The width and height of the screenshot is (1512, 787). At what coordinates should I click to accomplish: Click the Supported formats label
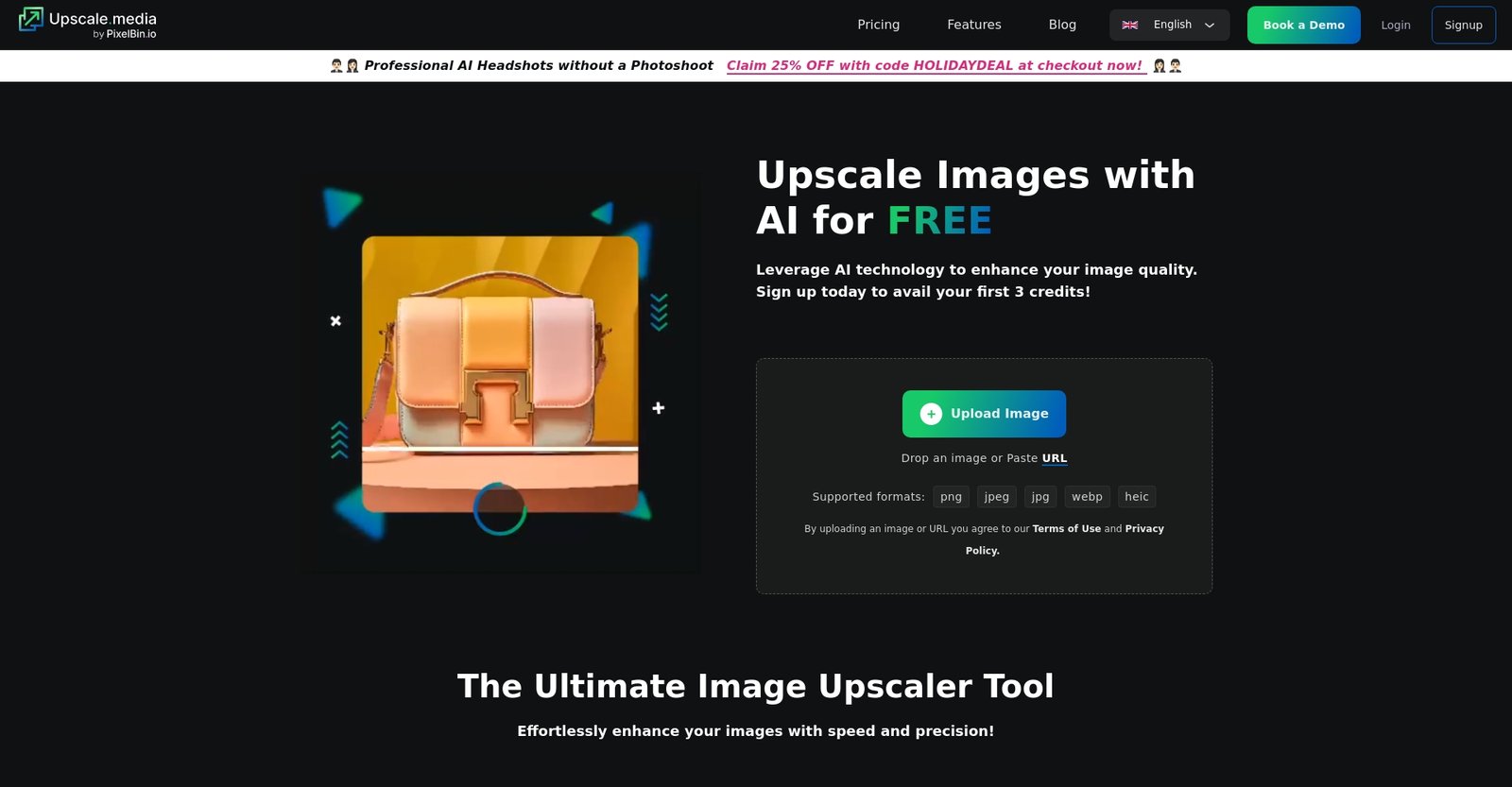coord(868,497)
